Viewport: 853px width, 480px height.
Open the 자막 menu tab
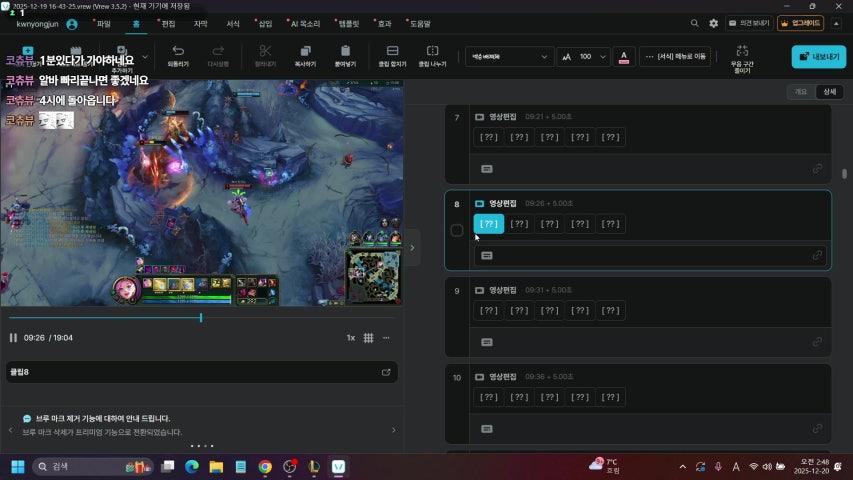(200, 24)
